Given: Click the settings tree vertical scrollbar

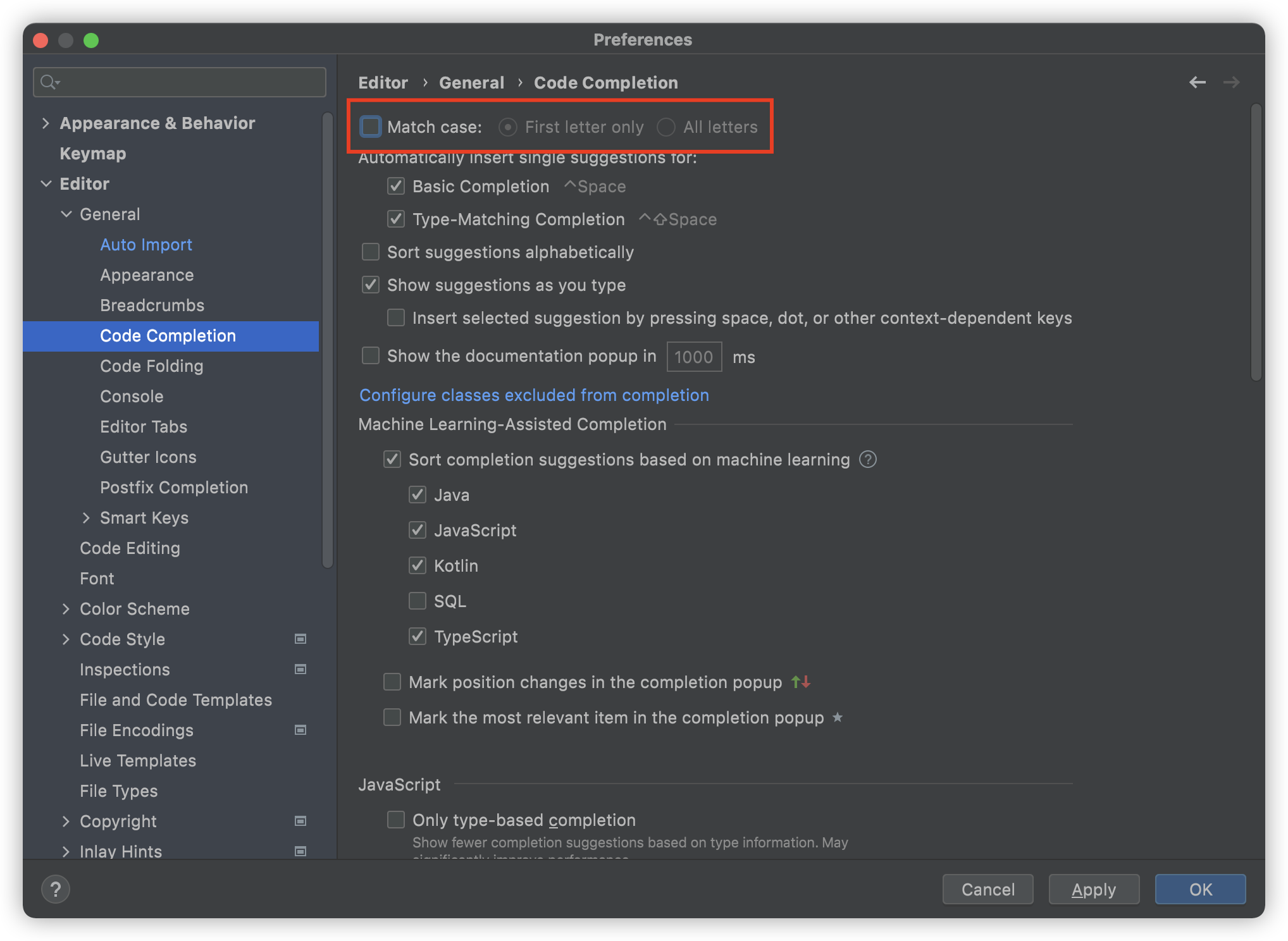Looking at the screenshot, I should pos(327,340).
